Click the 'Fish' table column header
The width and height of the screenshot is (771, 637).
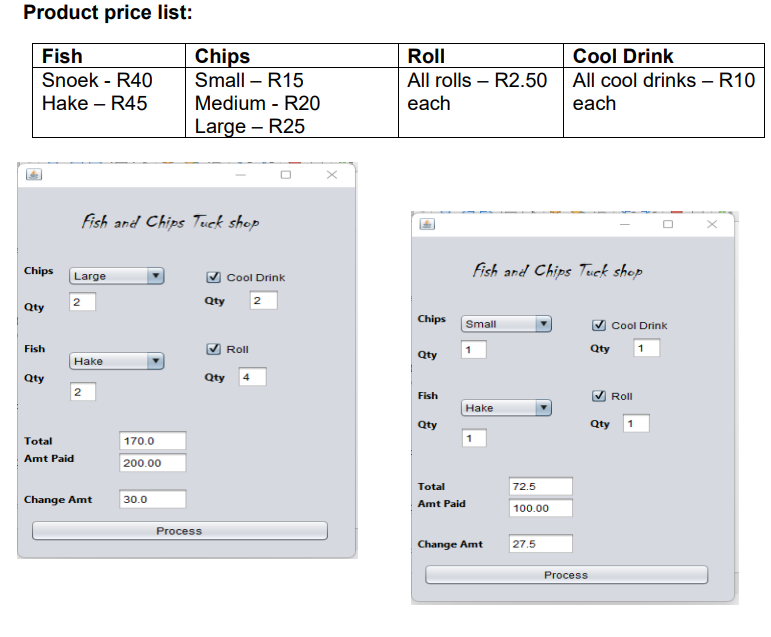coord(62,56)
